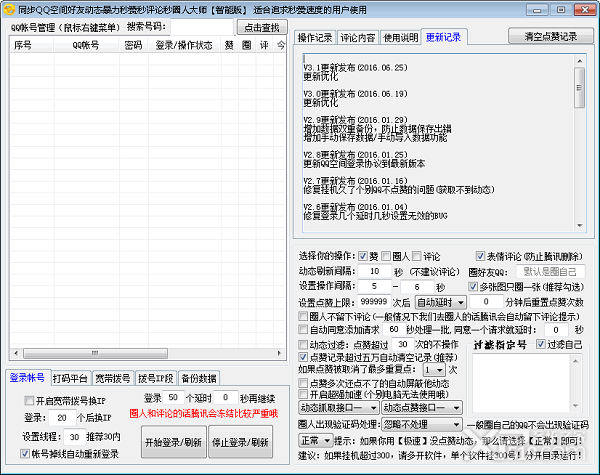Image resolution: width=600 pixels, height=475 pixels.
Task: Click the 60 秒处理一批 field
Action: point(394,329)
